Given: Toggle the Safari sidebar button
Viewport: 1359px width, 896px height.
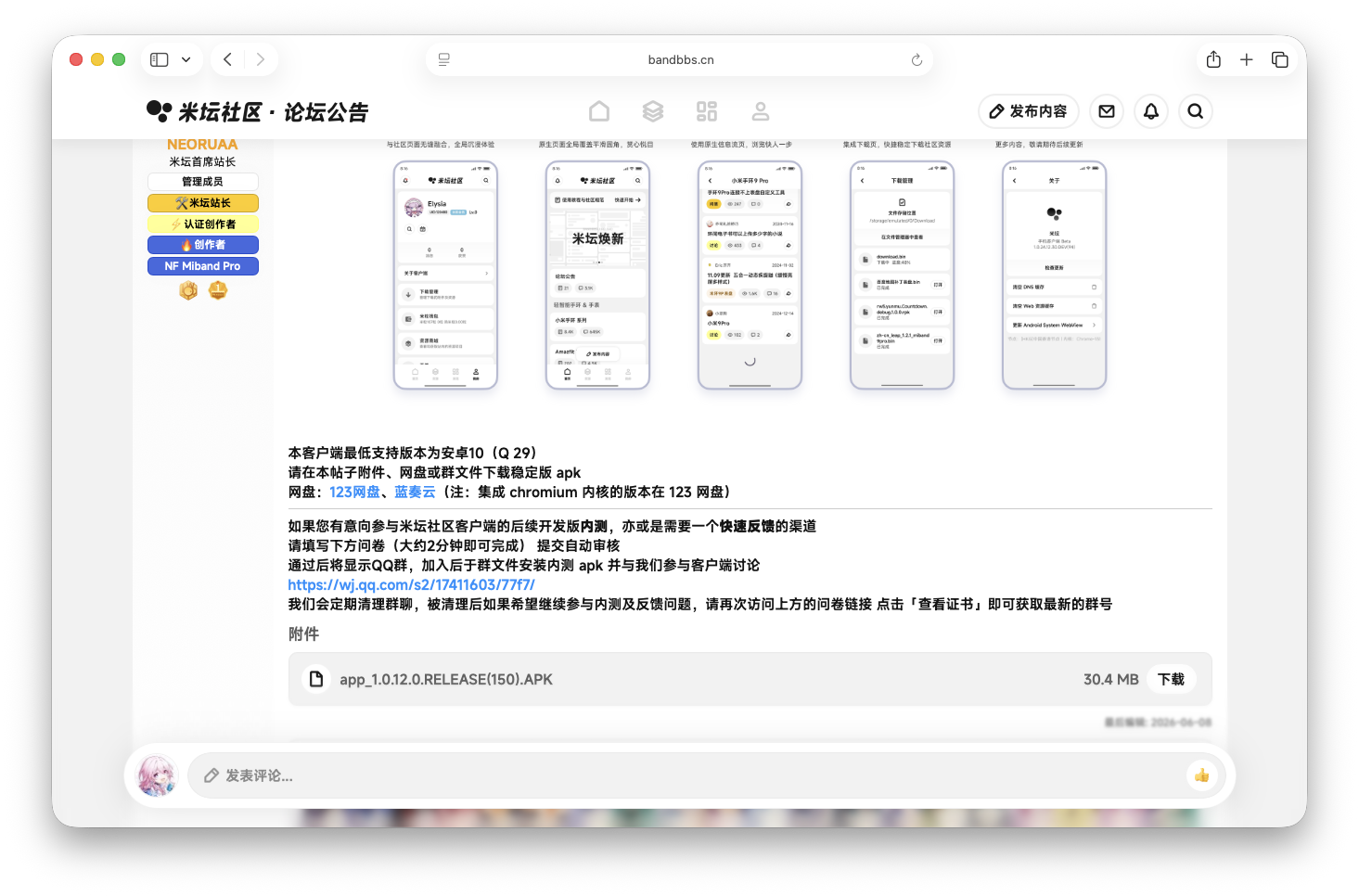Looking at the screenshot, I should click(x=160, y=59).
